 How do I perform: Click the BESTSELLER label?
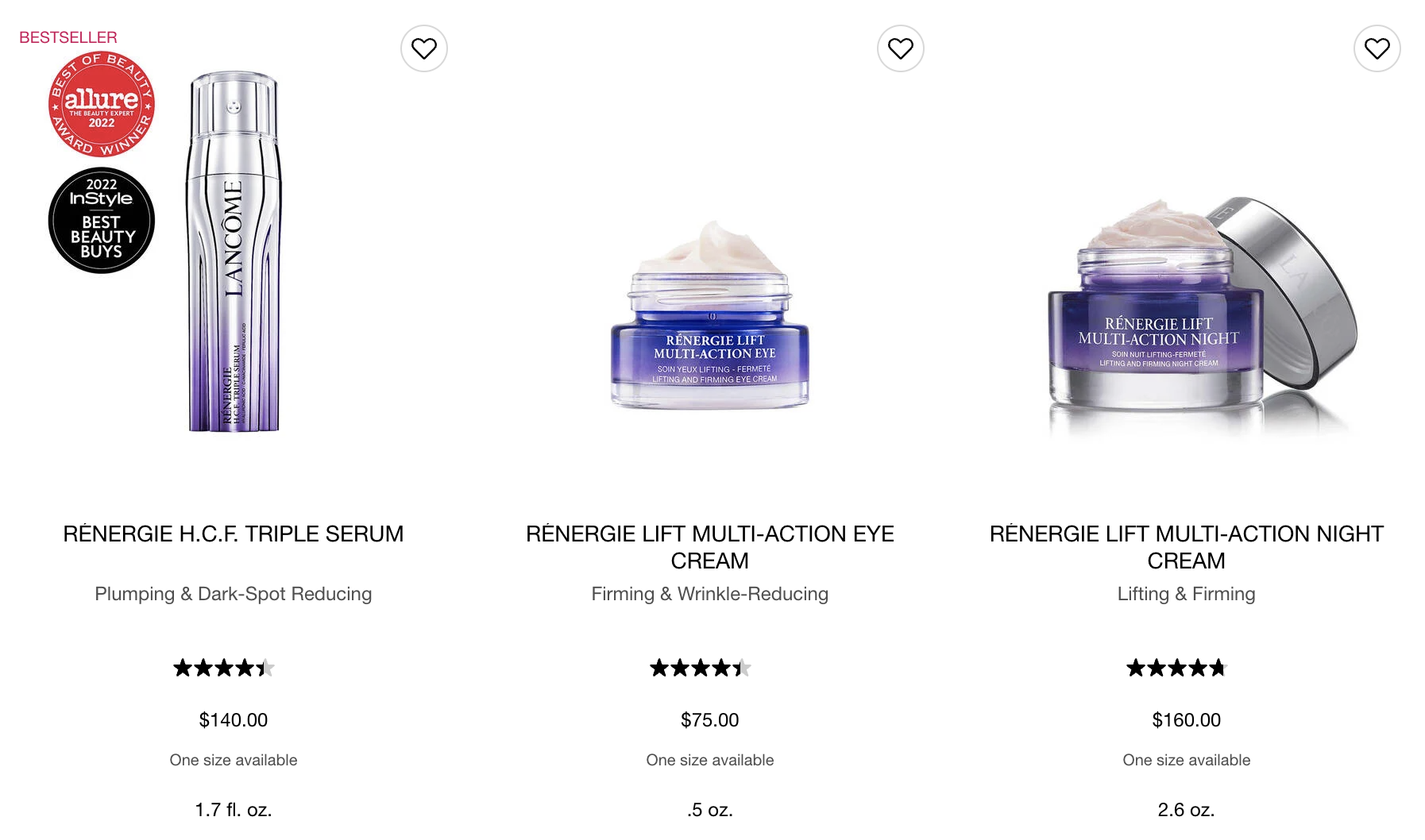[68, 37]
